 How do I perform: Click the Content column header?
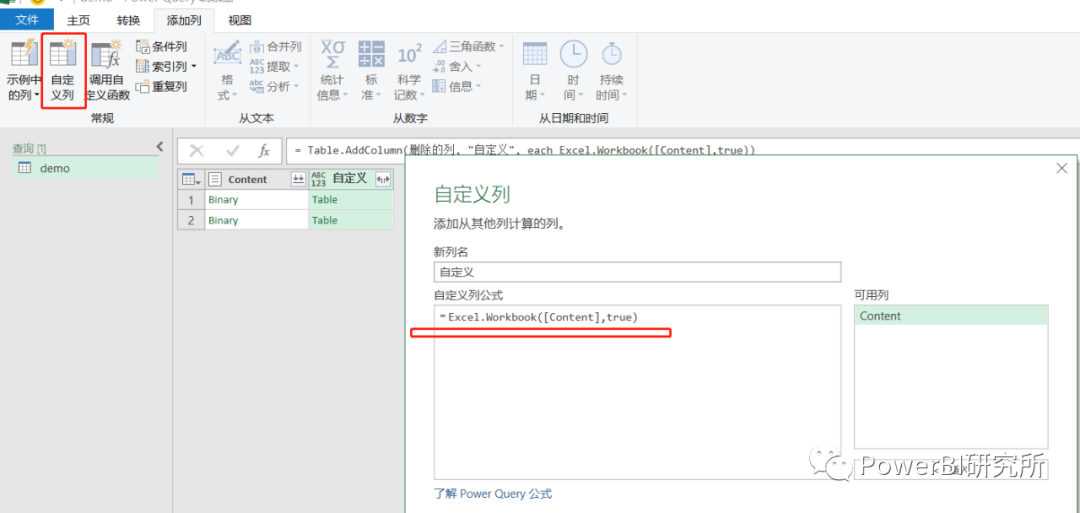[x=247, y=179]
